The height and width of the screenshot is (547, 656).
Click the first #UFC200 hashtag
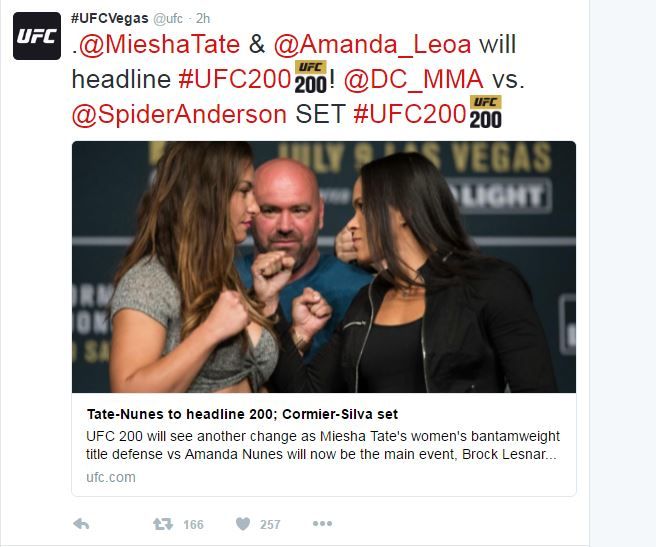coord(234,79)
